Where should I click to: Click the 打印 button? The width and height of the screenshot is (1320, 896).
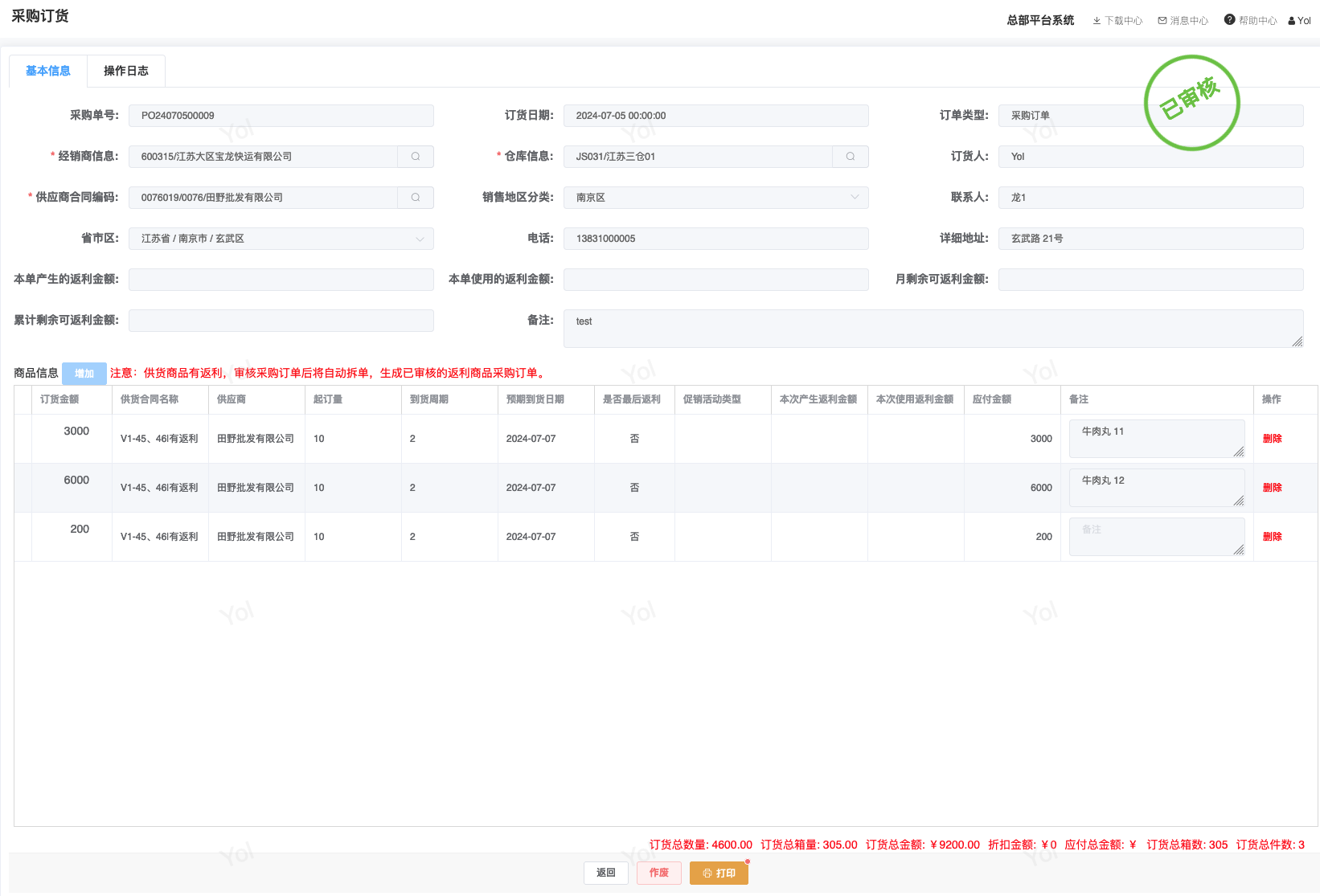coord(719,873)
